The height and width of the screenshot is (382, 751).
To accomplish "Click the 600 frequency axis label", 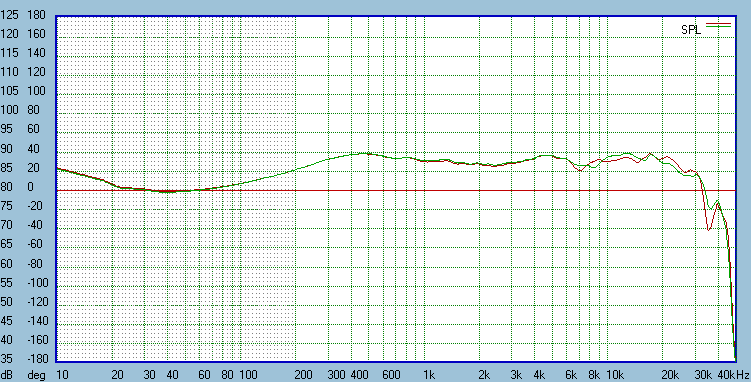I will [391, 374].
